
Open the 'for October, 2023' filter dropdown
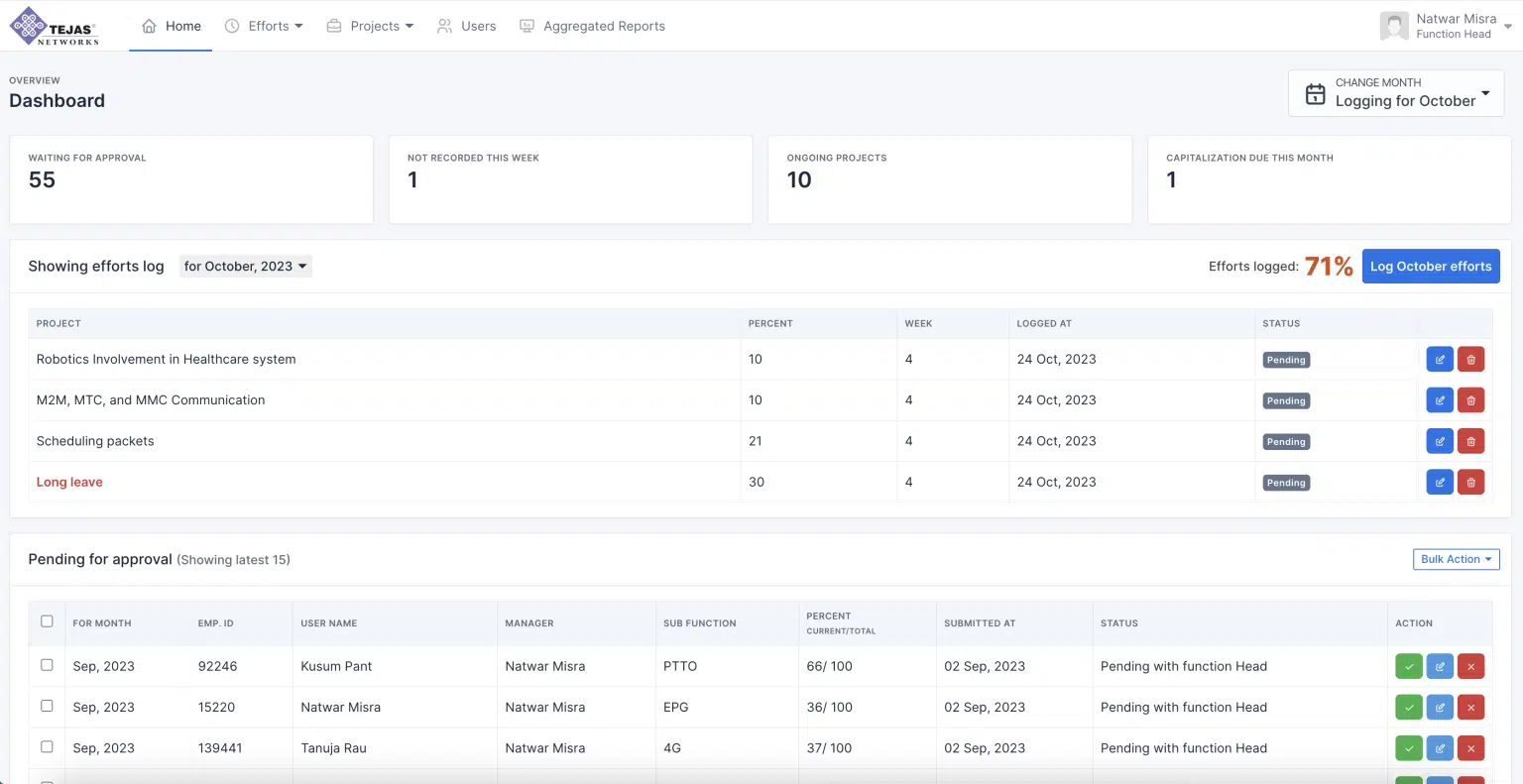(244, 266)
